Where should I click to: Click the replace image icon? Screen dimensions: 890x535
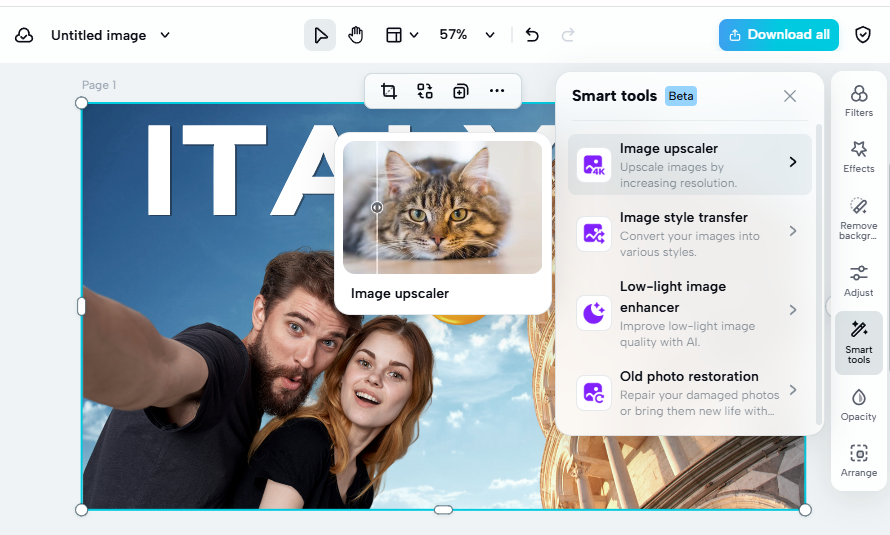[x=425, y=91]
